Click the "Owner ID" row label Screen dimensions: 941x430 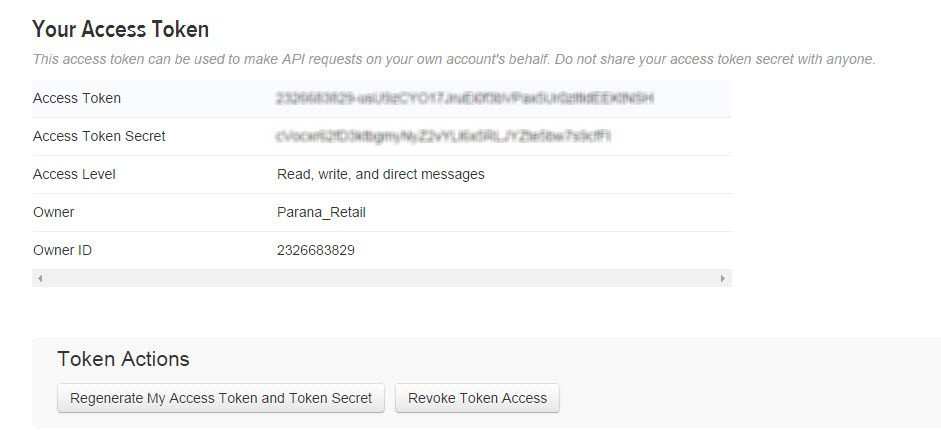click(x=62, y=250)
